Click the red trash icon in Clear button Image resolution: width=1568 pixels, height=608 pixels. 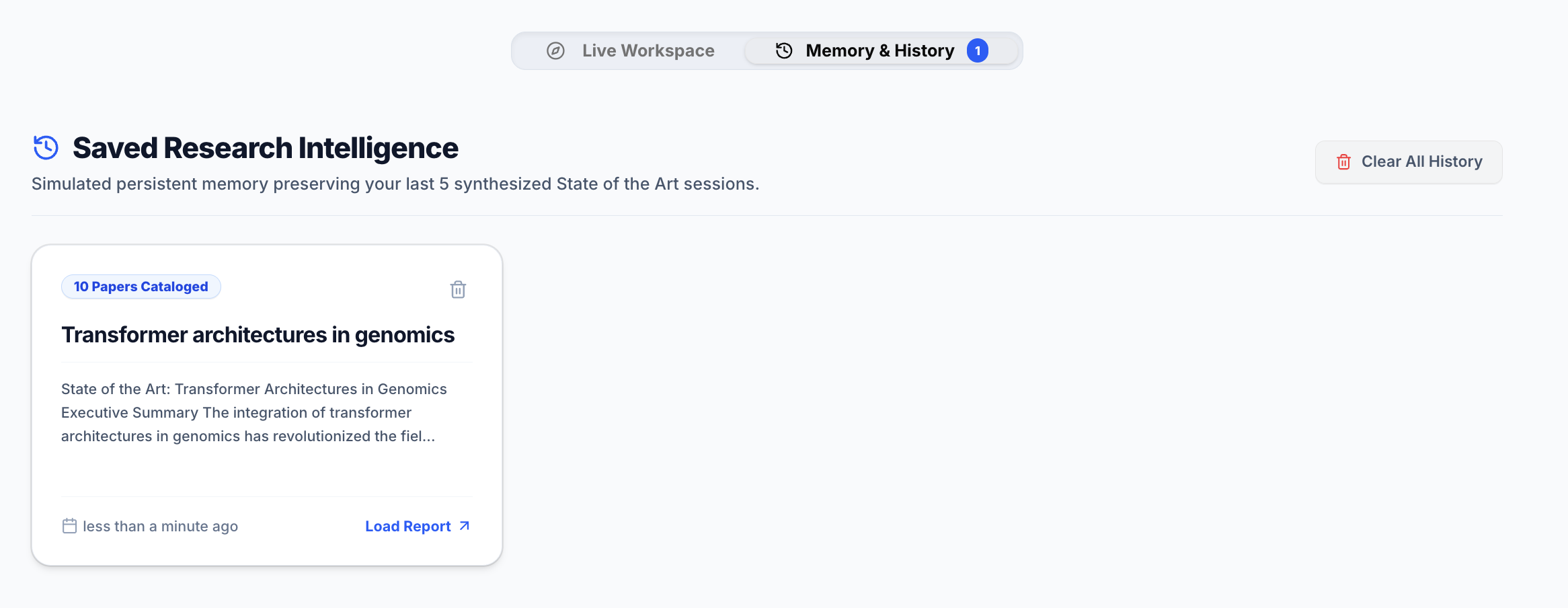pyautogui.click(x=1343, y=162)
